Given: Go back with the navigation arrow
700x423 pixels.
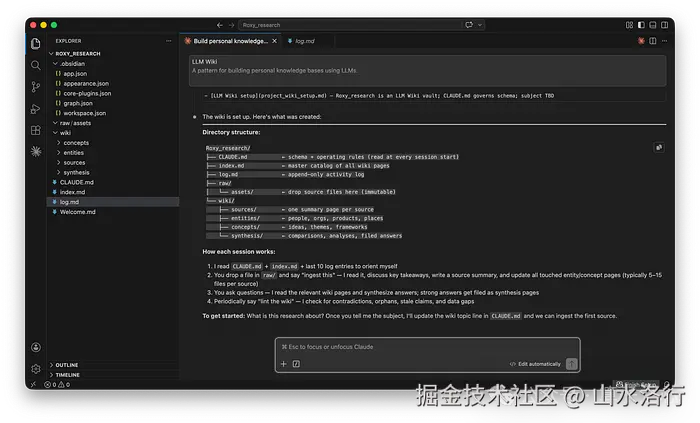Looking at the screenshot, I should point(220,25).
